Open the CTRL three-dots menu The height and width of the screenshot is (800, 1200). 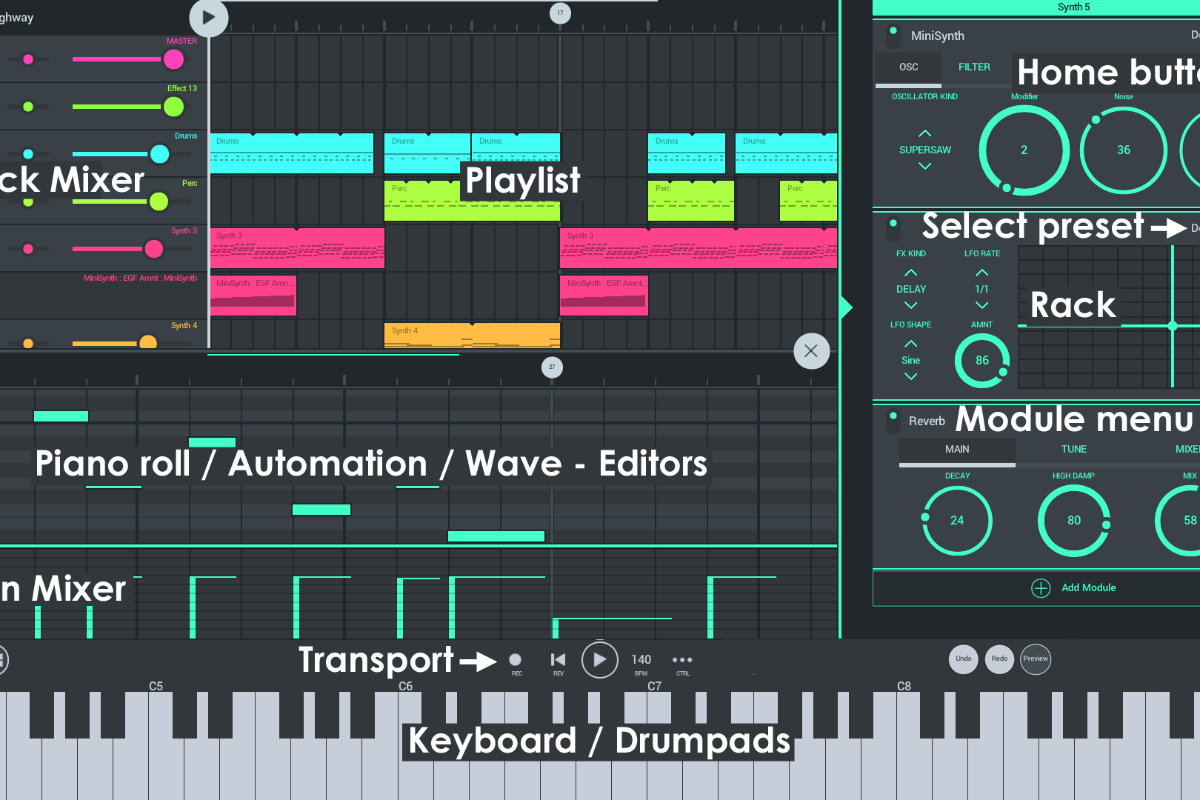coord(682,660)
